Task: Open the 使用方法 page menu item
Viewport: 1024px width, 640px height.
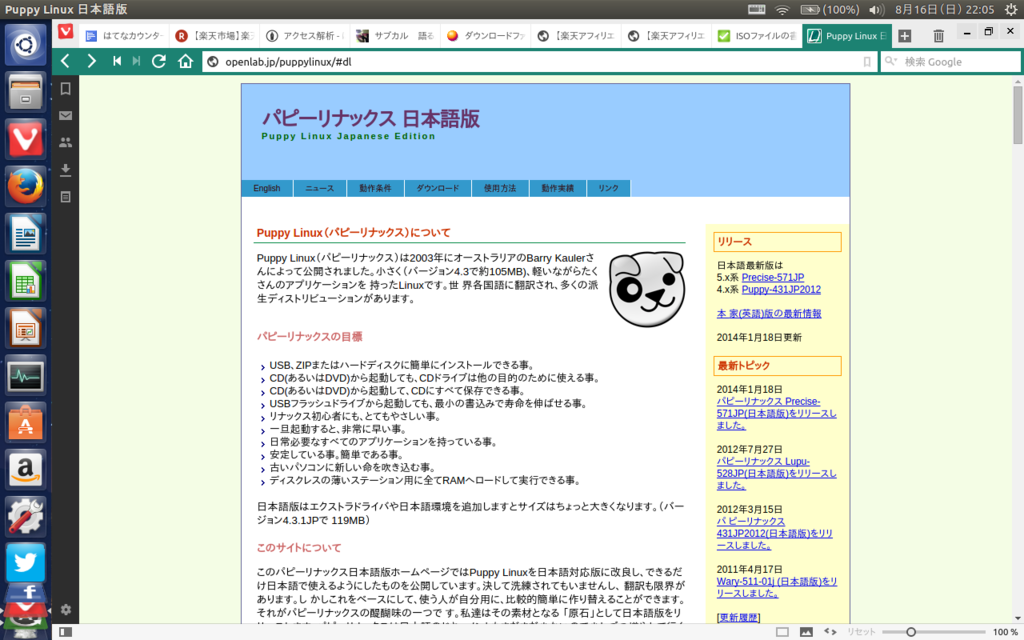Action: 500,188
